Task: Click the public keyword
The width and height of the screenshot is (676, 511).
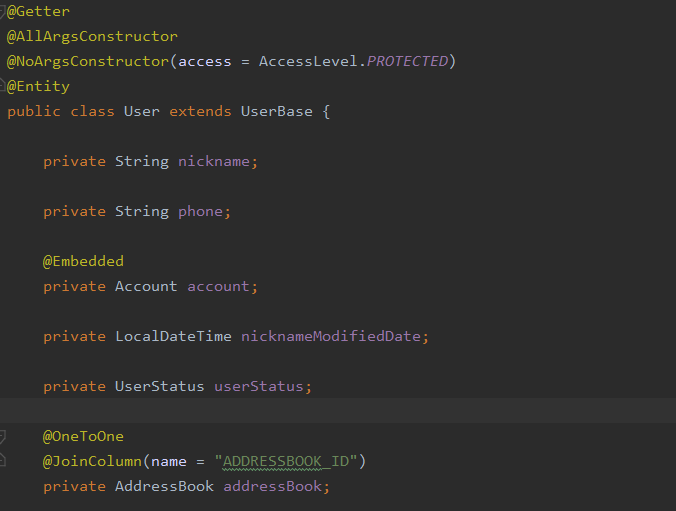Action: [x=34, y=112]
